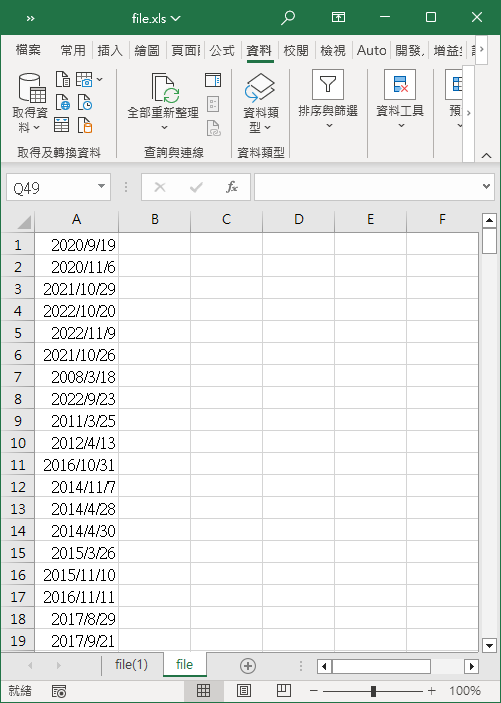Switch to the 常用 Home tab
This screenshot has width=501, height=703.
(x=73, y=50)
